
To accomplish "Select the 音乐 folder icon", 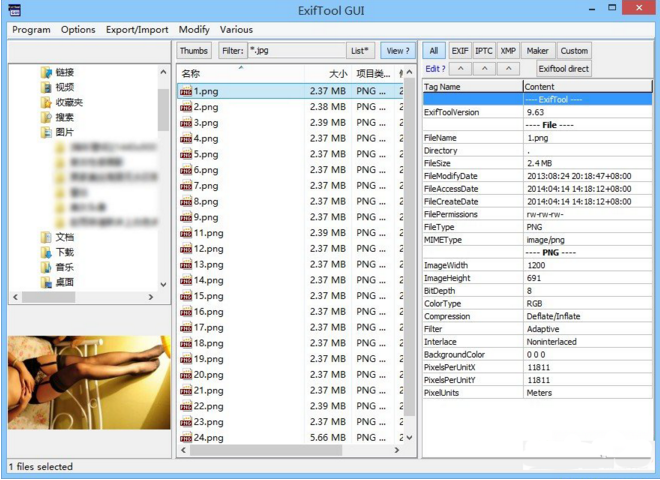I will pyautogui.click(x=46, y=267).
